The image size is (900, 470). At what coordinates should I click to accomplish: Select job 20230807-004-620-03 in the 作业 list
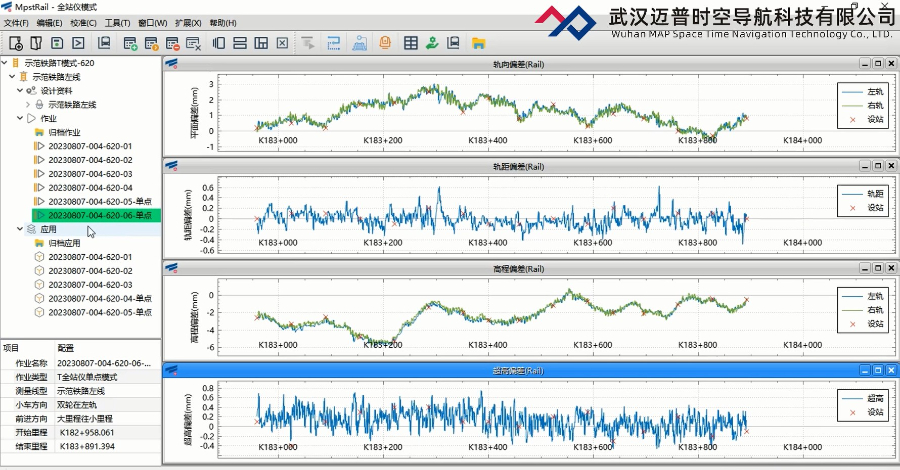pos(90,174)
